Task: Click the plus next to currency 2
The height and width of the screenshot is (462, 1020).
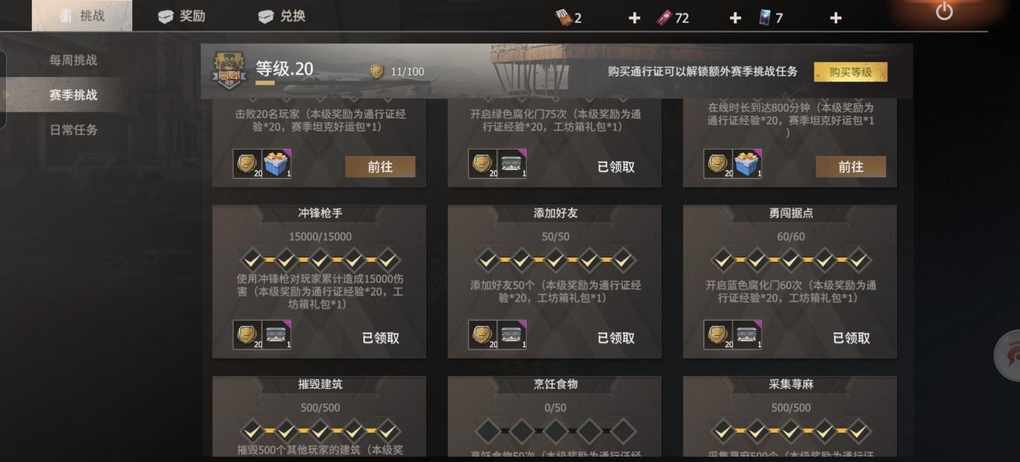Action: tap(634, 18)
